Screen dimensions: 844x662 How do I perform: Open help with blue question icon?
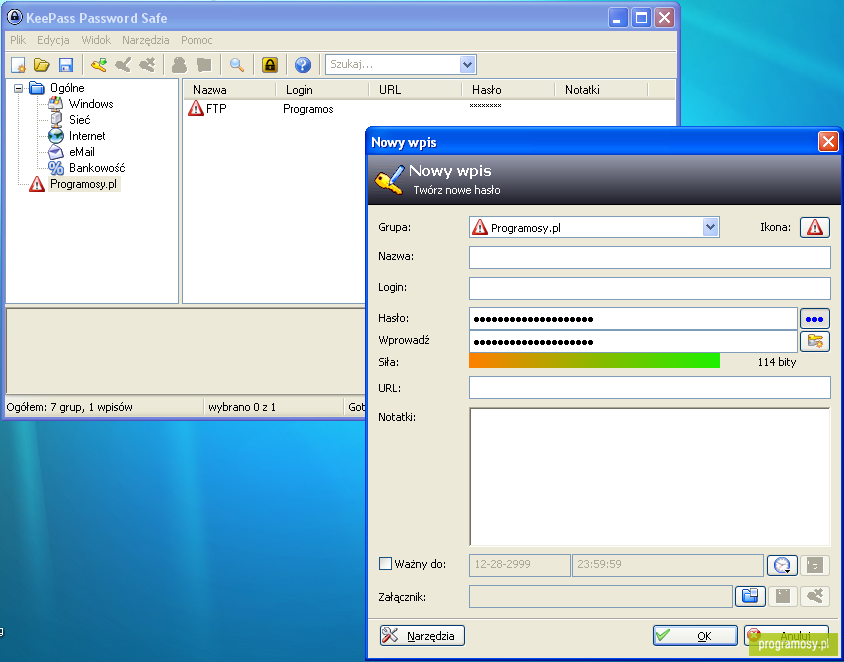(303, 65)
